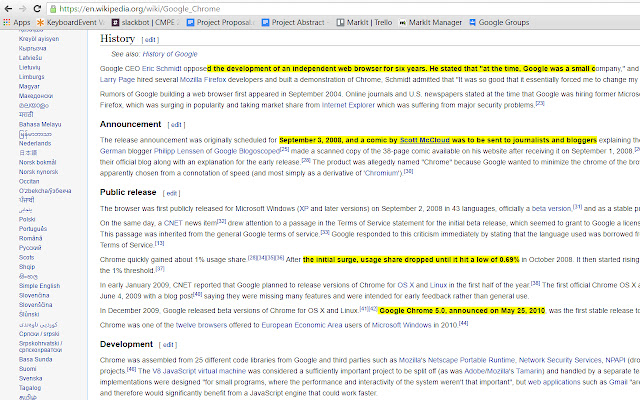
Task: Open Project Abstract bookmark
Action: (295, 22)
